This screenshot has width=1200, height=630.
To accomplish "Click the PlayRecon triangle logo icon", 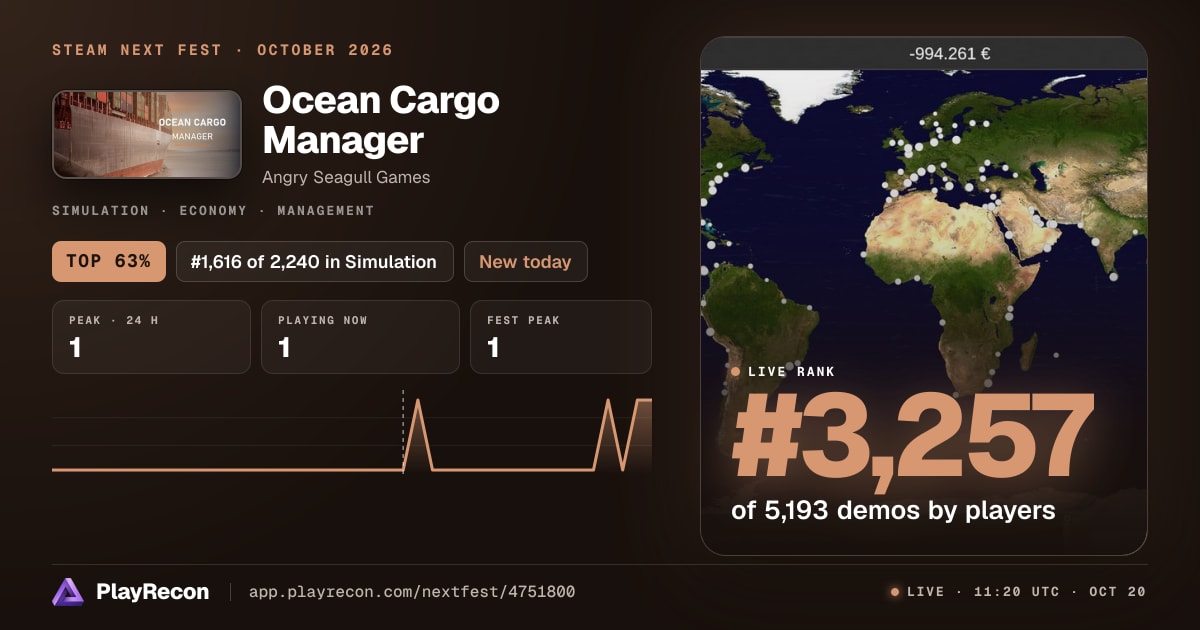I will (68, 592).
